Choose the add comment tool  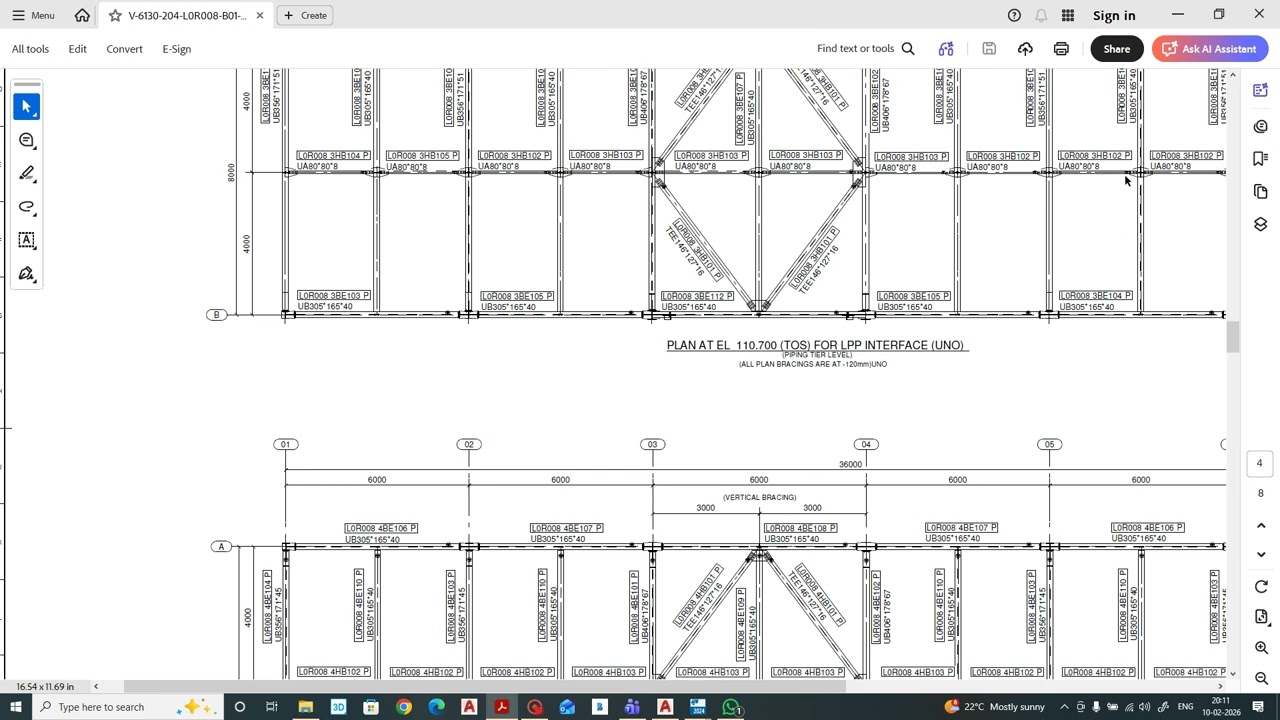27,140
